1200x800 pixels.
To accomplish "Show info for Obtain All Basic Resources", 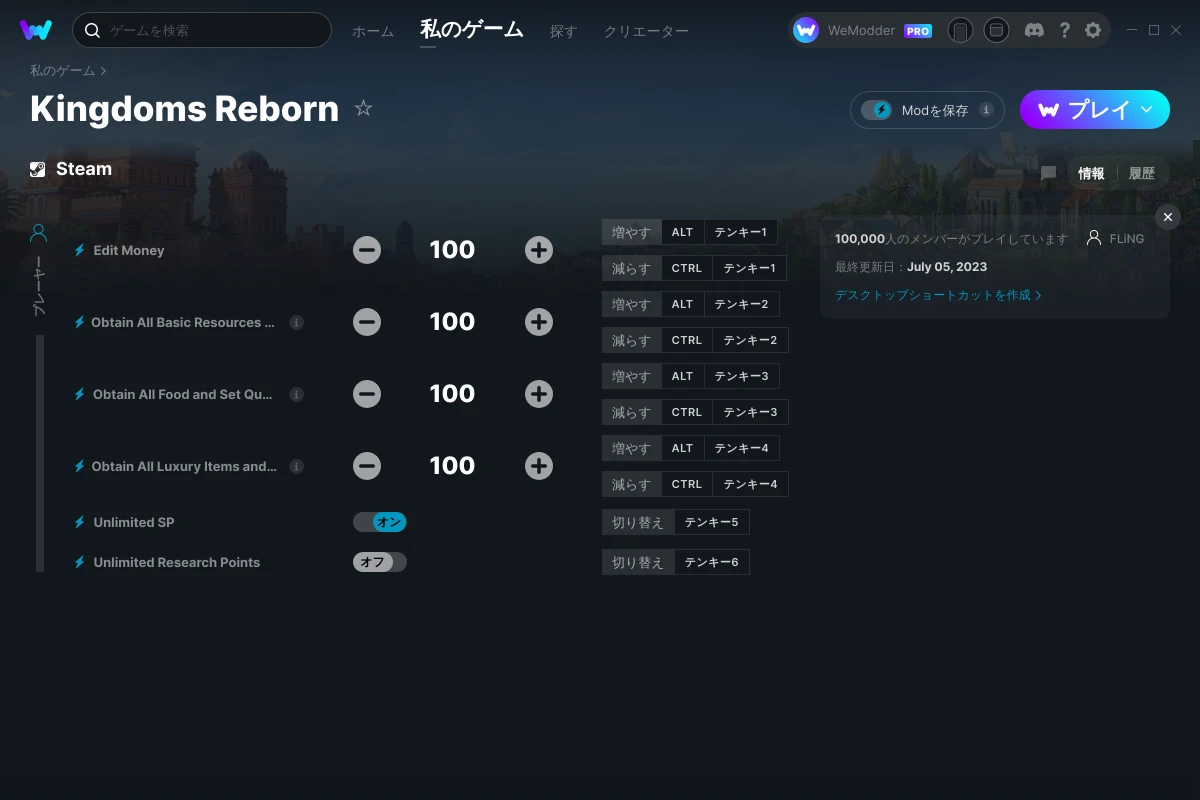I will click(x=296, y=323).
